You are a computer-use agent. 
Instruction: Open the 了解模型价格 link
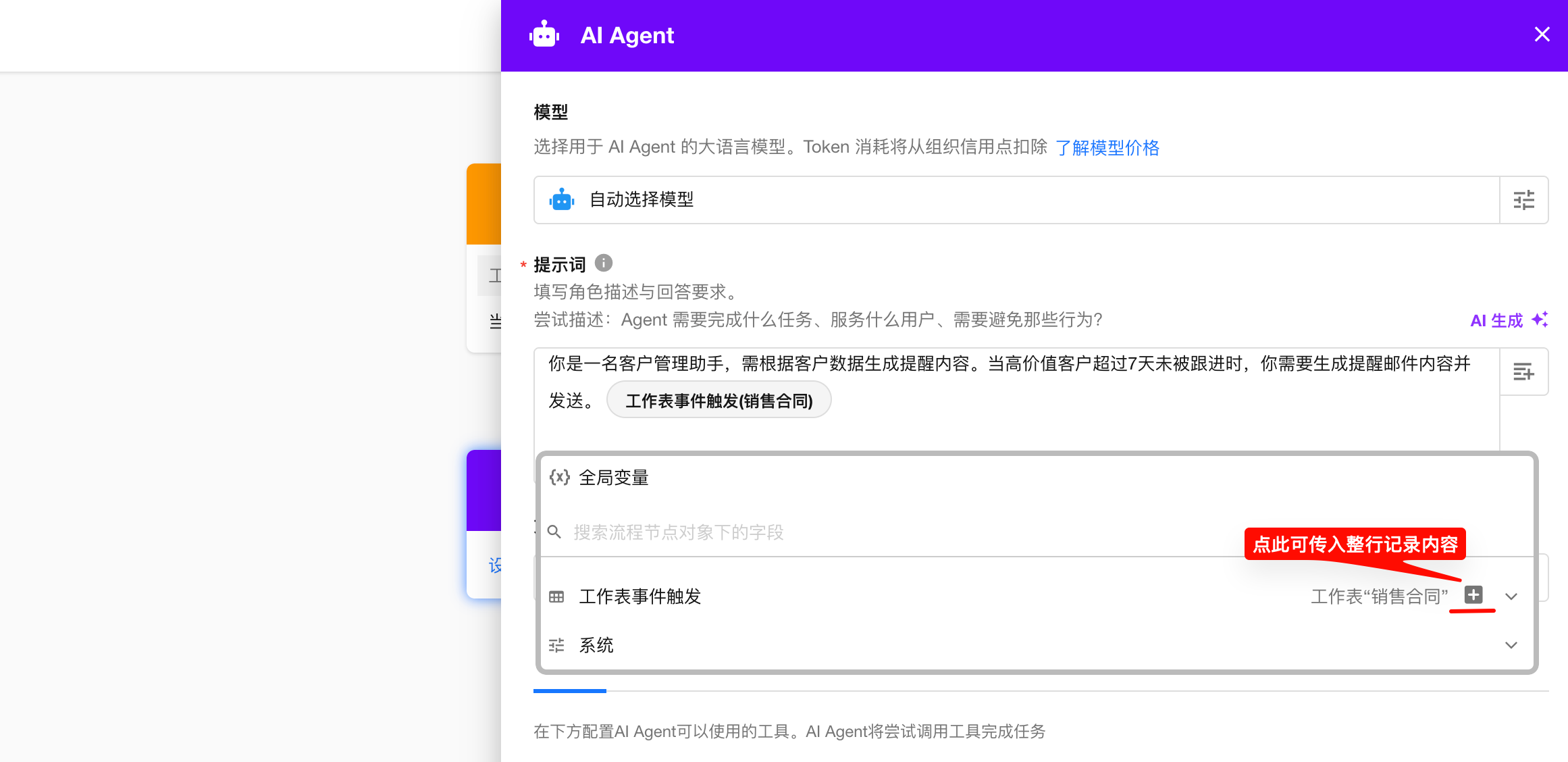1107,147
